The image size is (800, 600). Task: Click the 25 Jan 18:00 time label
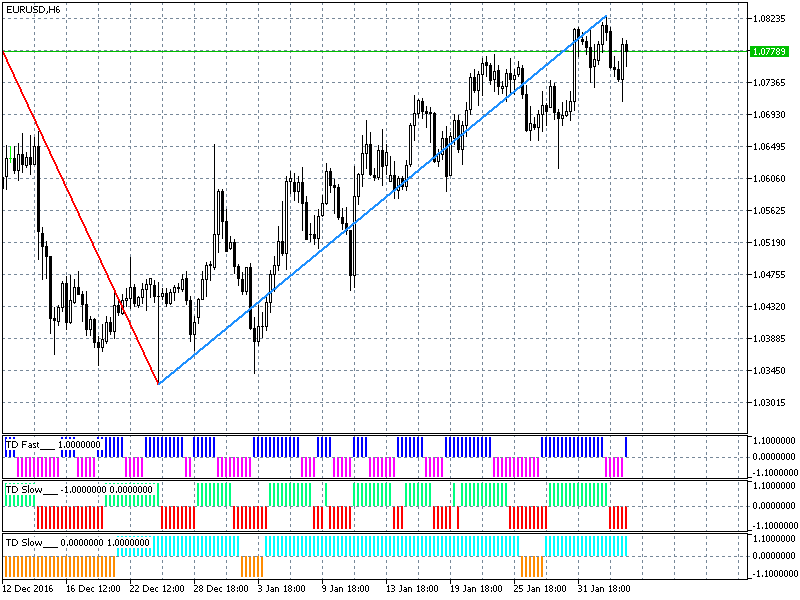540,589
